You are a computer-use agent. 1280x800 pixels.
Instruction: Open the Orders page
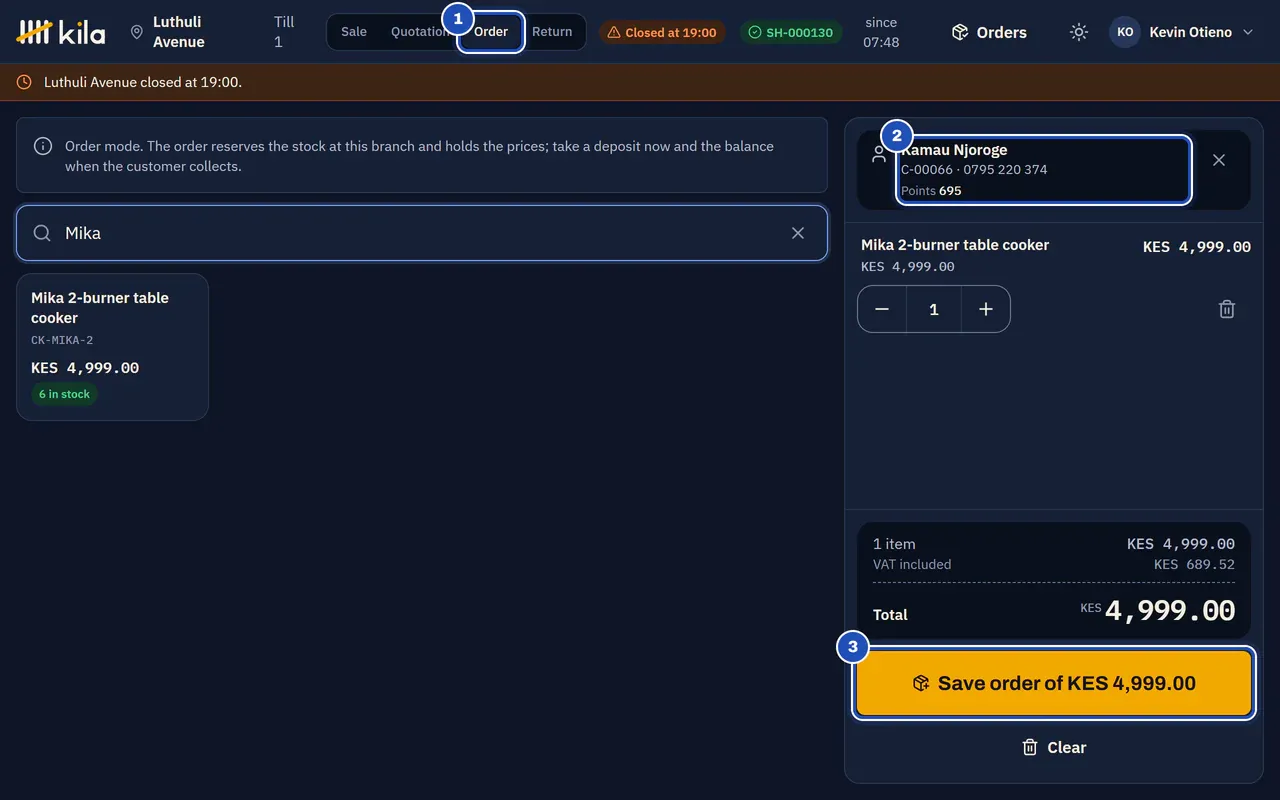click(989, 32)
